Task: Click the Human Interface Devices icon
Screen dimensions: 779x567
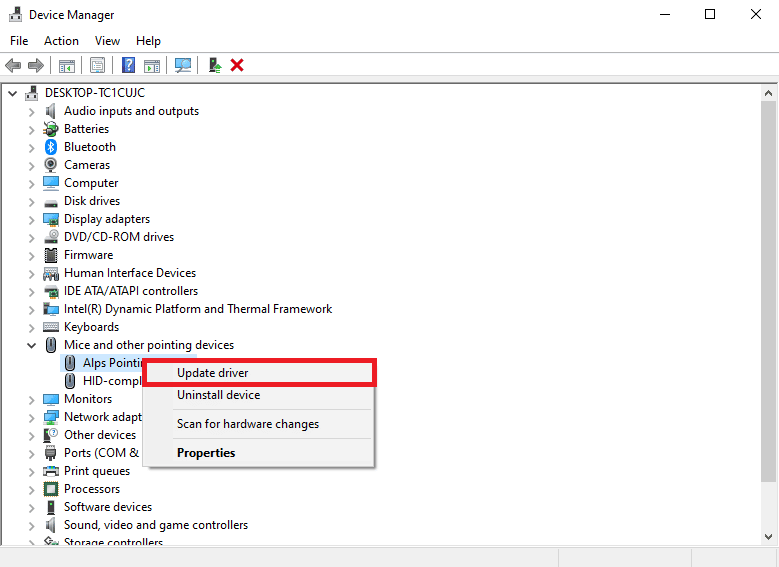Action: [51, 273]
